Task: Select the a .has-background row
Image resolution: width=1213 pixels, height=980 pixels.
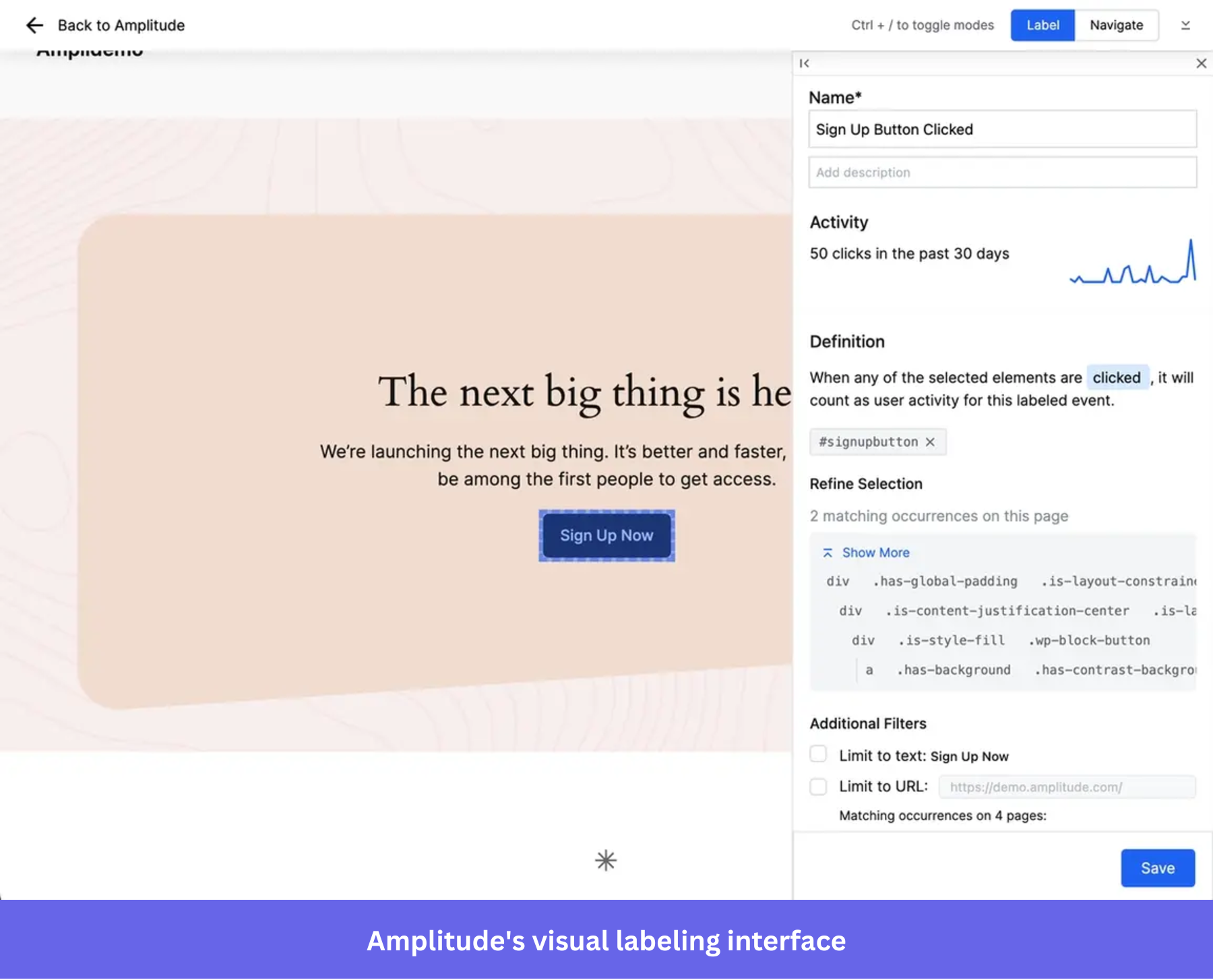Action: tap(1028, 671)
